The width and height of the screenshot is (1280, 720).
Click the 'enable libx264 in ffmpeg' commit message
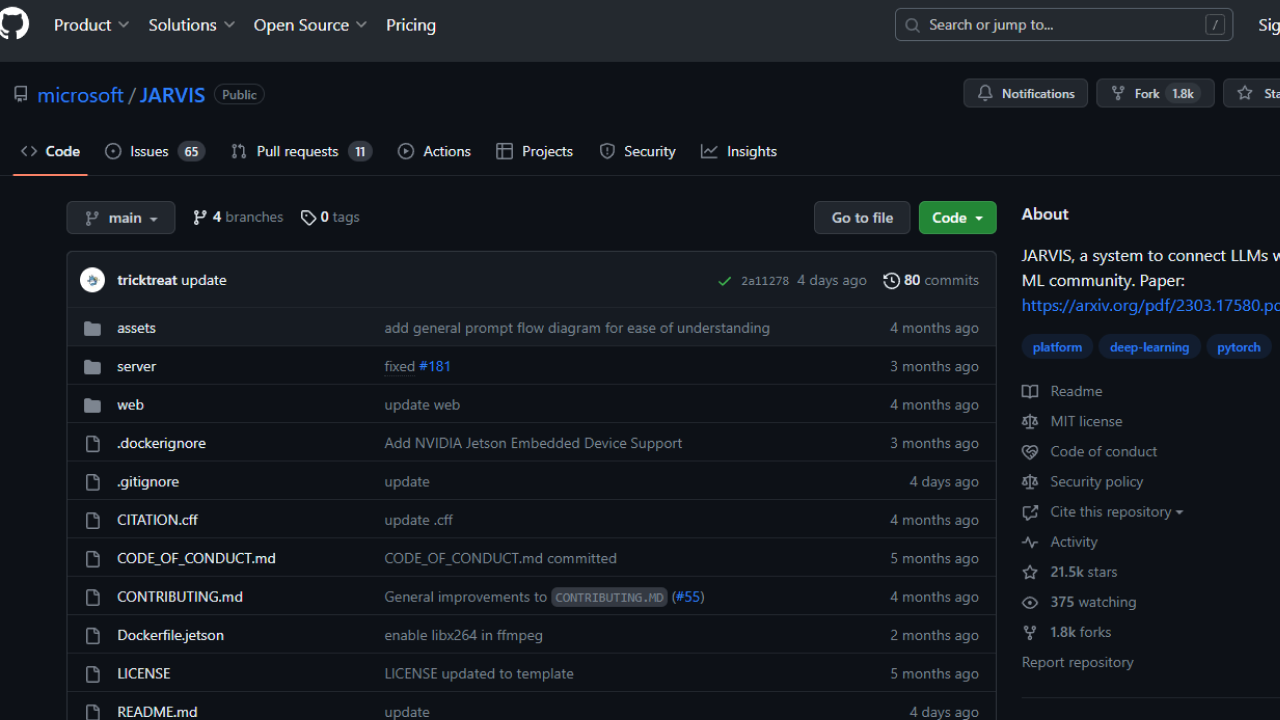coord(464,635)
